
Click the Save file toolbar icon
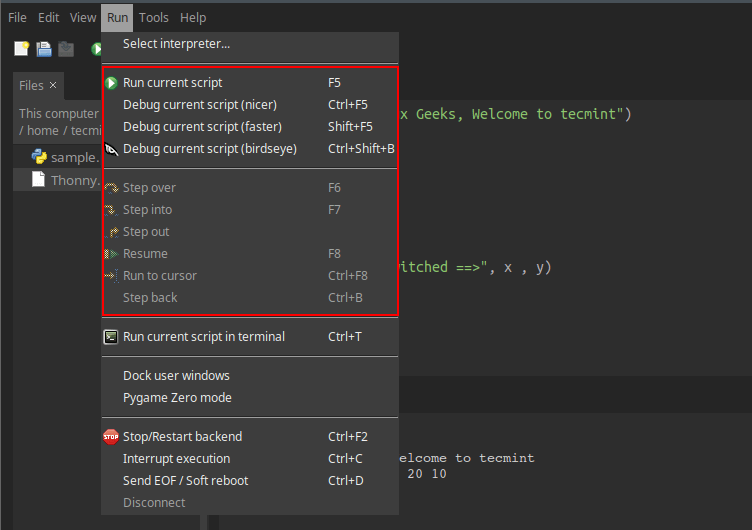click(x=66, y=49)
